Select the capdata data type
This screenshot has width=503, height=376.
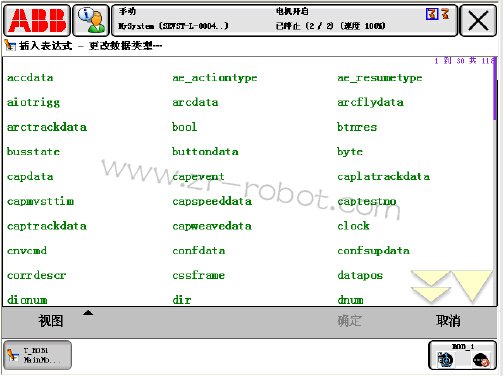(x=30, y=176)
